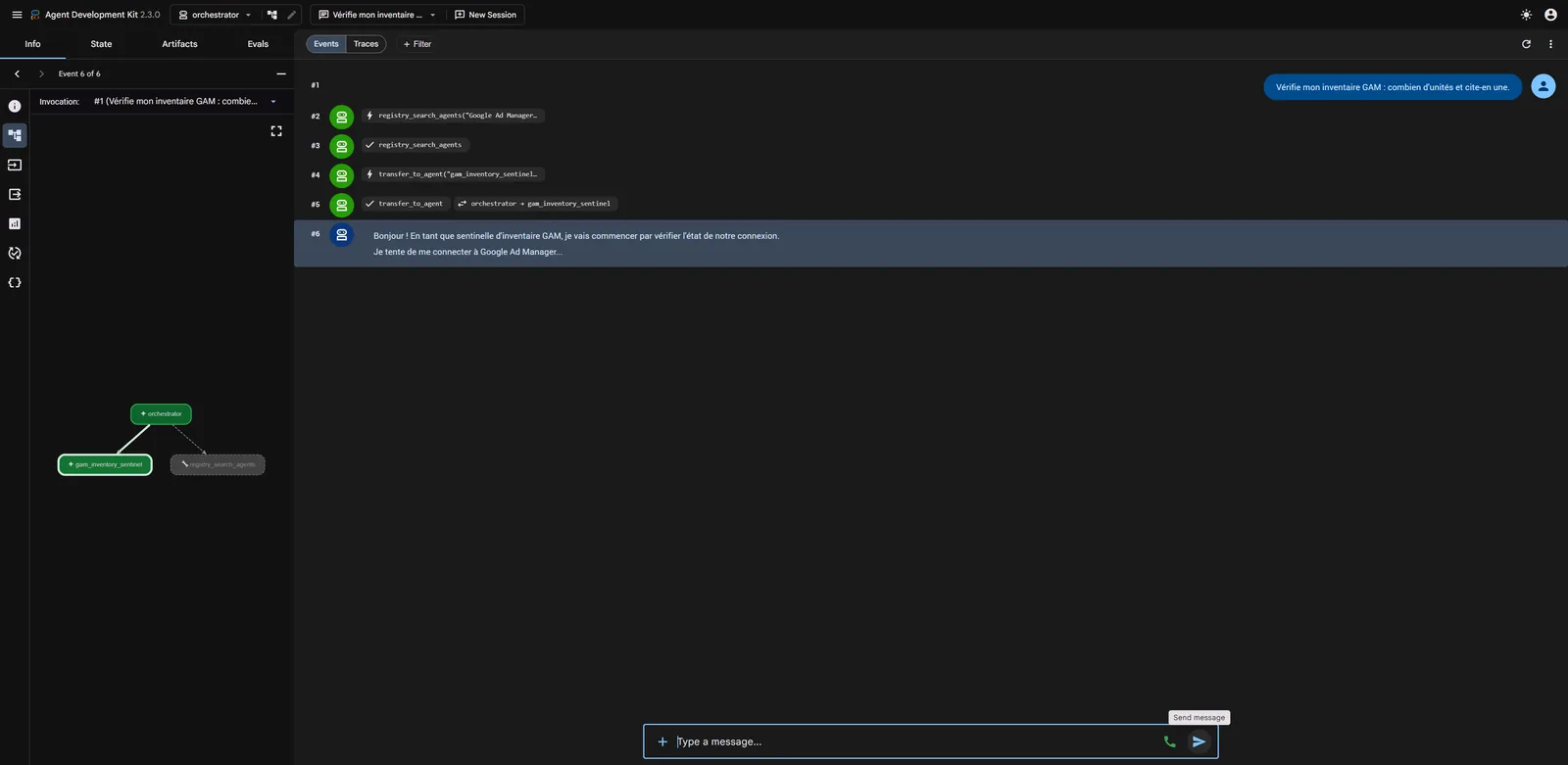Click the Agent Development Kit logo icon
This screenshot has width=1568, height=765.
pos(35,15)
